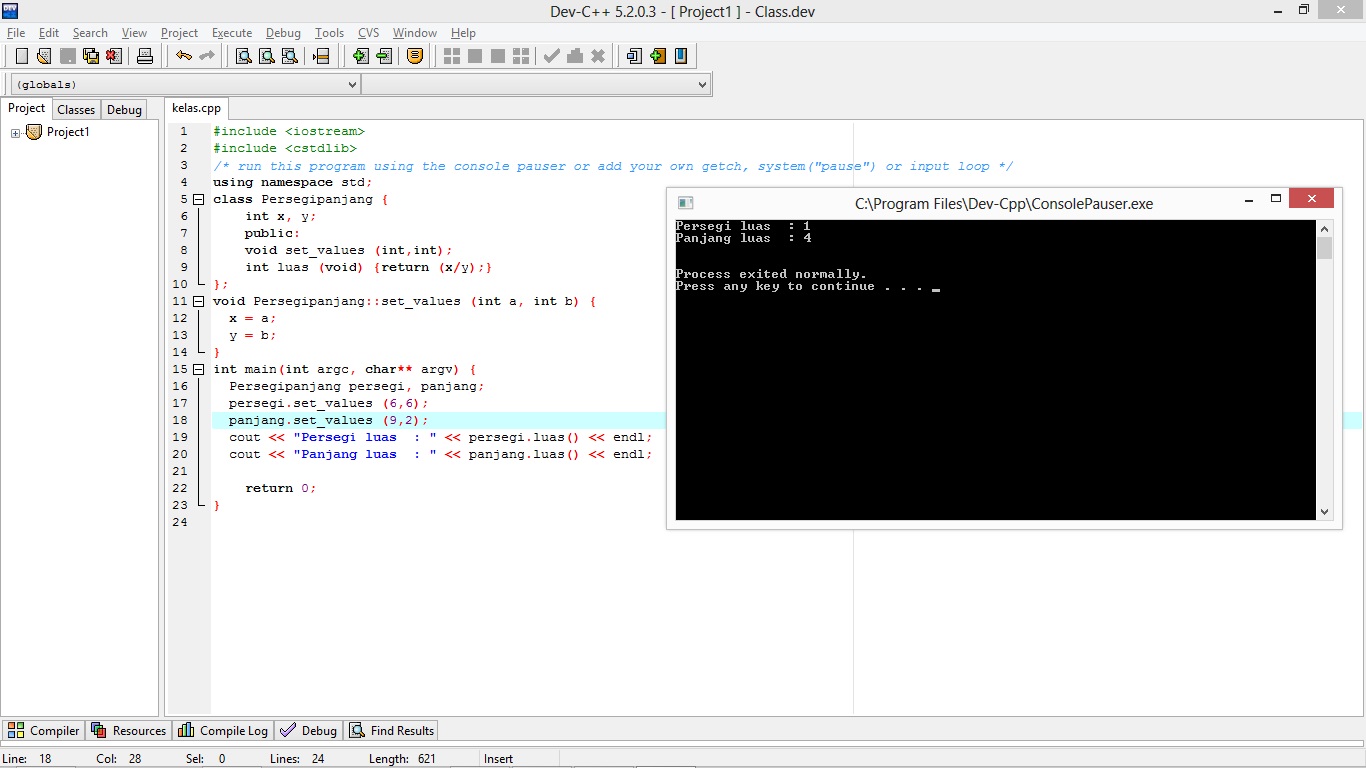Open the bottom Debug tab
The width and height of the screenshot is (1366, 768).
click(309, 731)
